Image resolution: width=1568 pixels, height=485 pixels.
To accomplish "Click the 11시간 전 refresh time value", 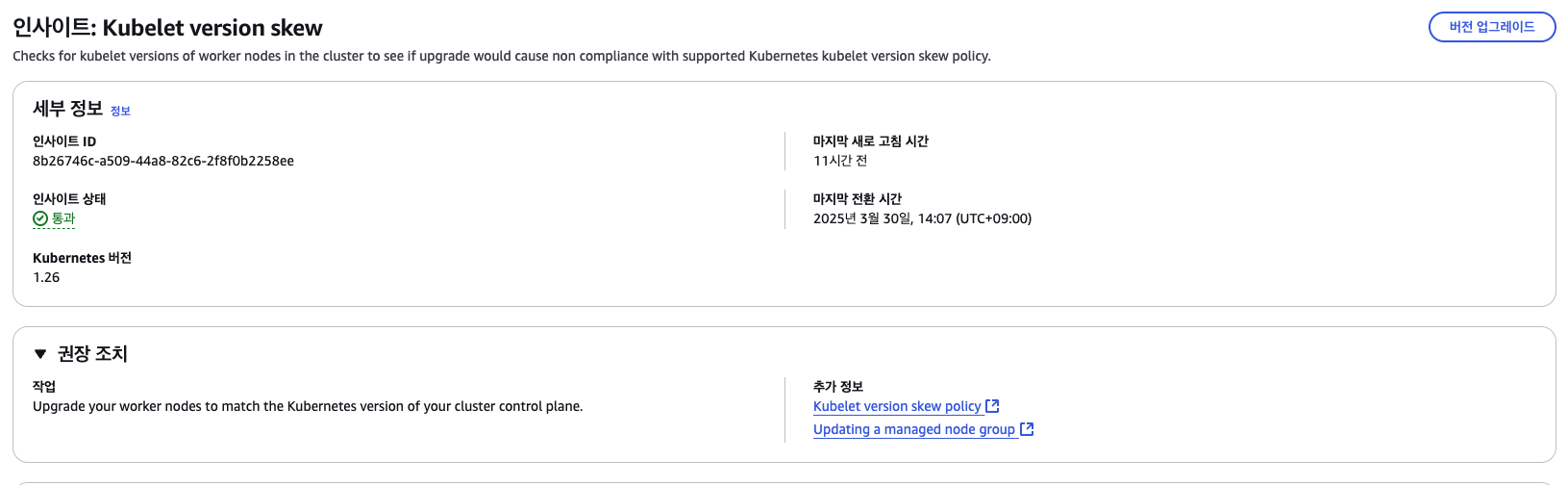I will (840, 161).
